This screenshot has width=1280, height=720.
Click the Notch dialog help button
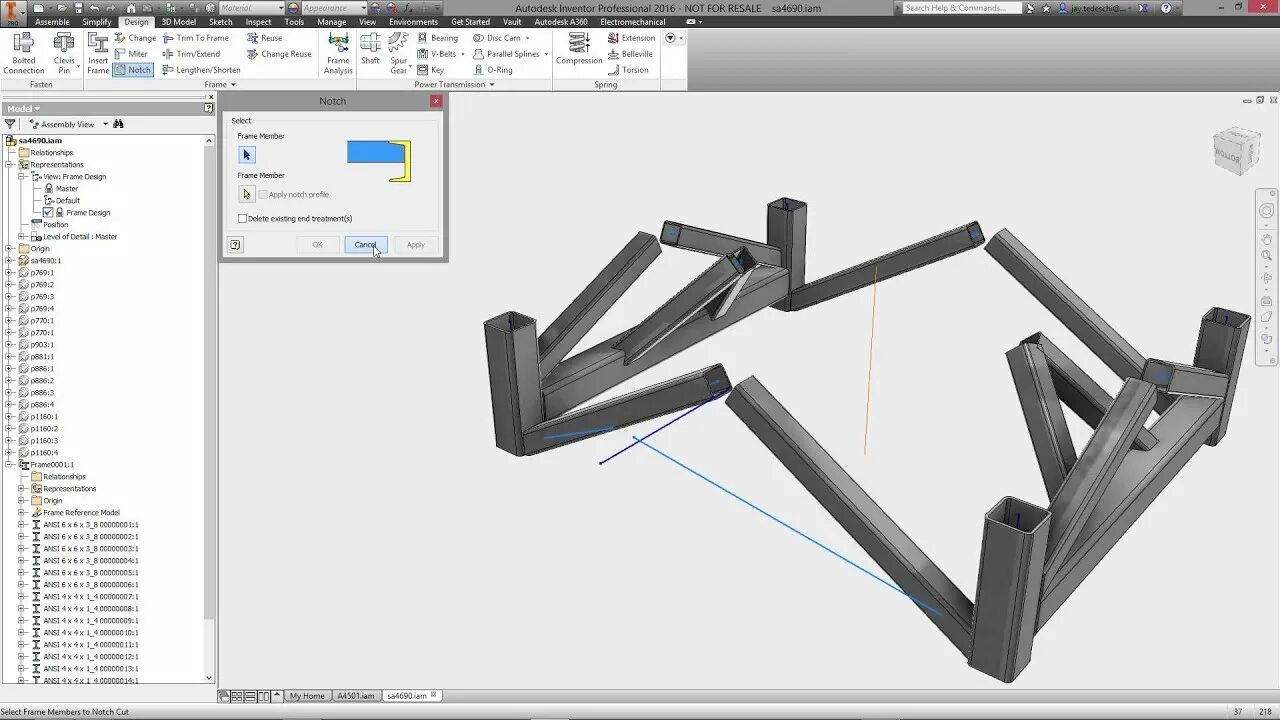point(235,244)
